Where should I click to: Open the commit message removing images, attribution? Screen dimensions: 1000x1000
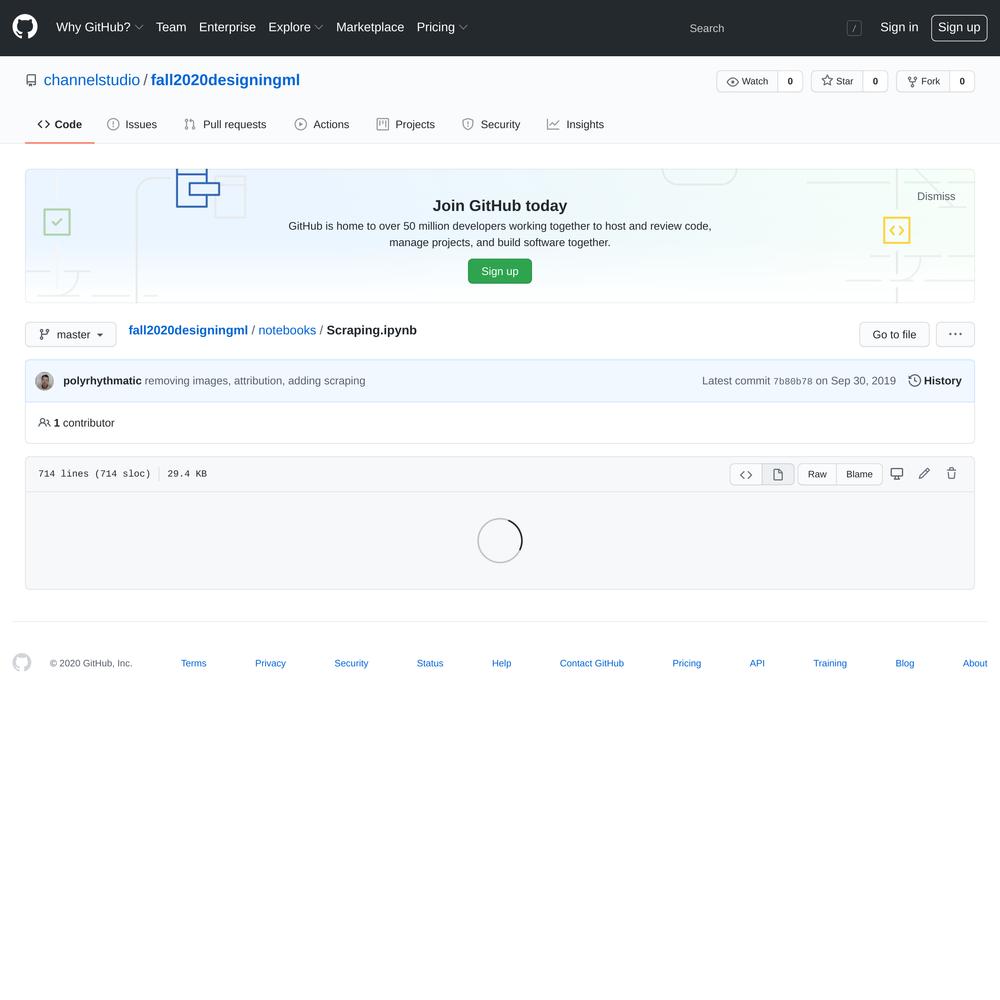pyautogui.click(x=255, y=381)
